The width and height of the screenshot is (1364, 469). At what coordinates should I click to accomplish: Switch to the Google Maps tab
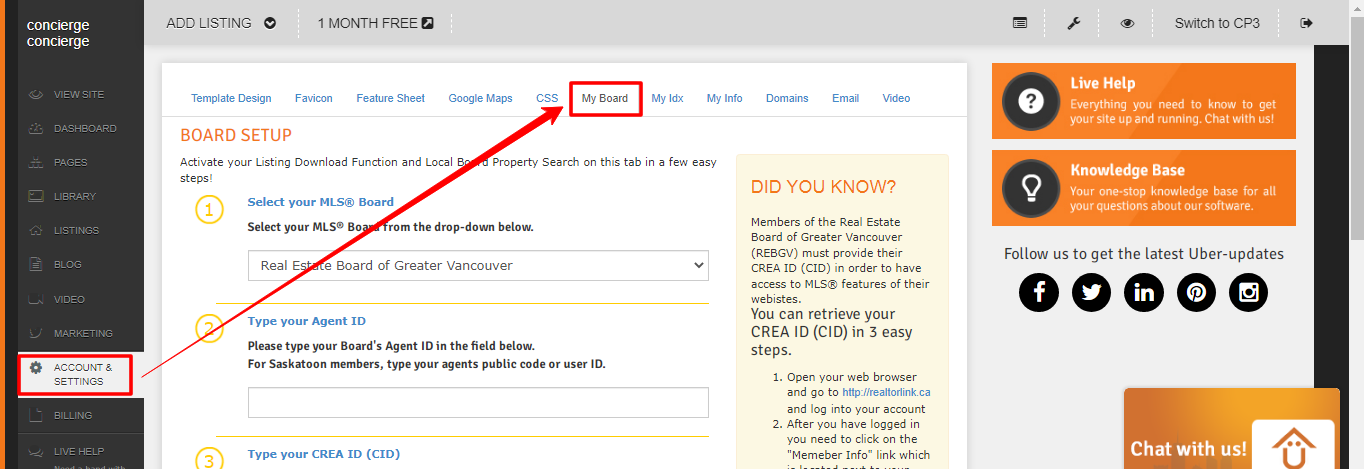tap(480, 98)
